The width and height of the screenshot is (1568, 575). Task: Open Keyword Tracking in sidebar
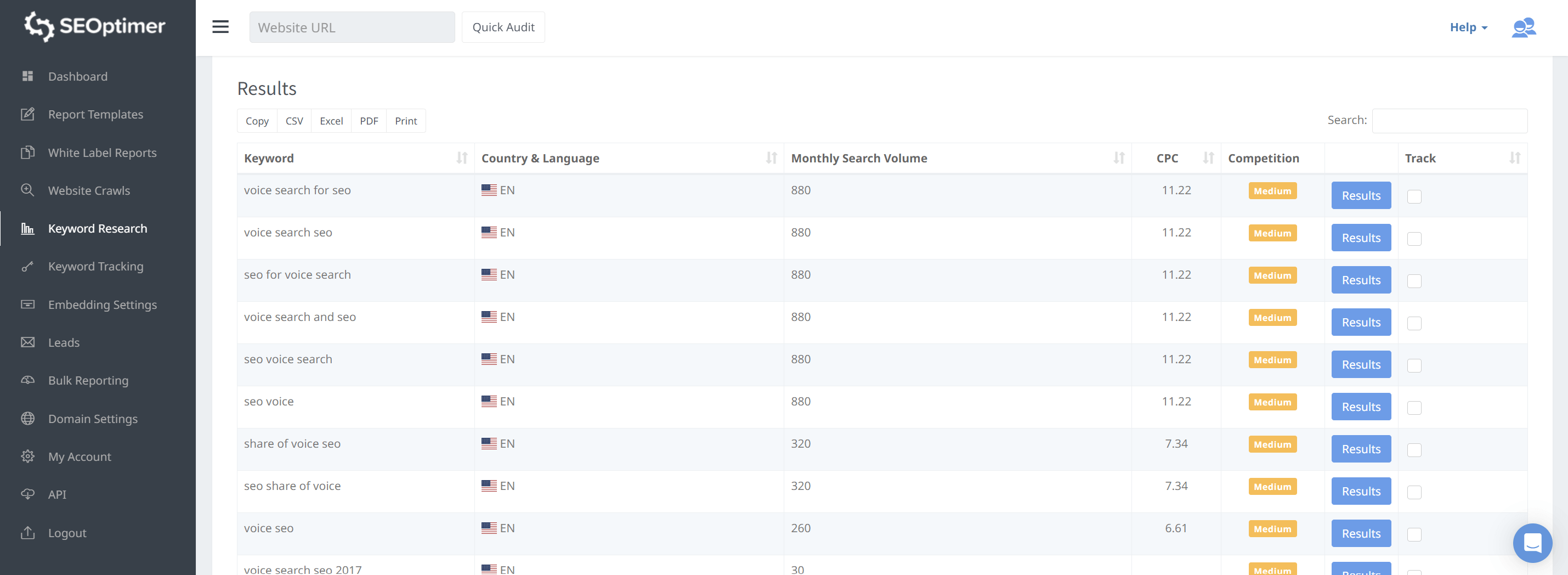click(x=95, y=266)
